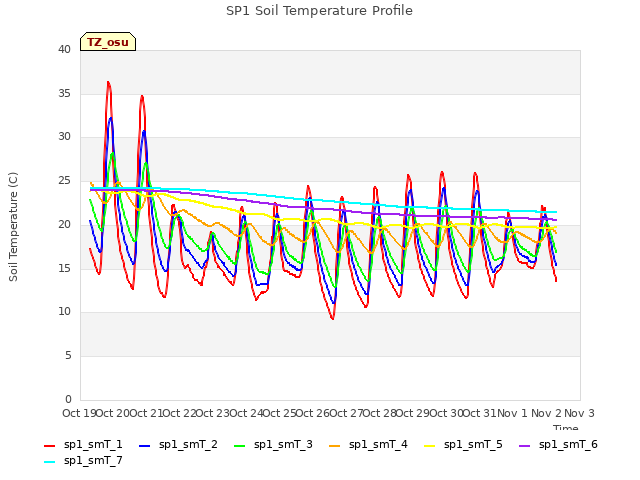
Task: Click the blue sp1_smT_2 legend swatch
Action: point(144,446)
